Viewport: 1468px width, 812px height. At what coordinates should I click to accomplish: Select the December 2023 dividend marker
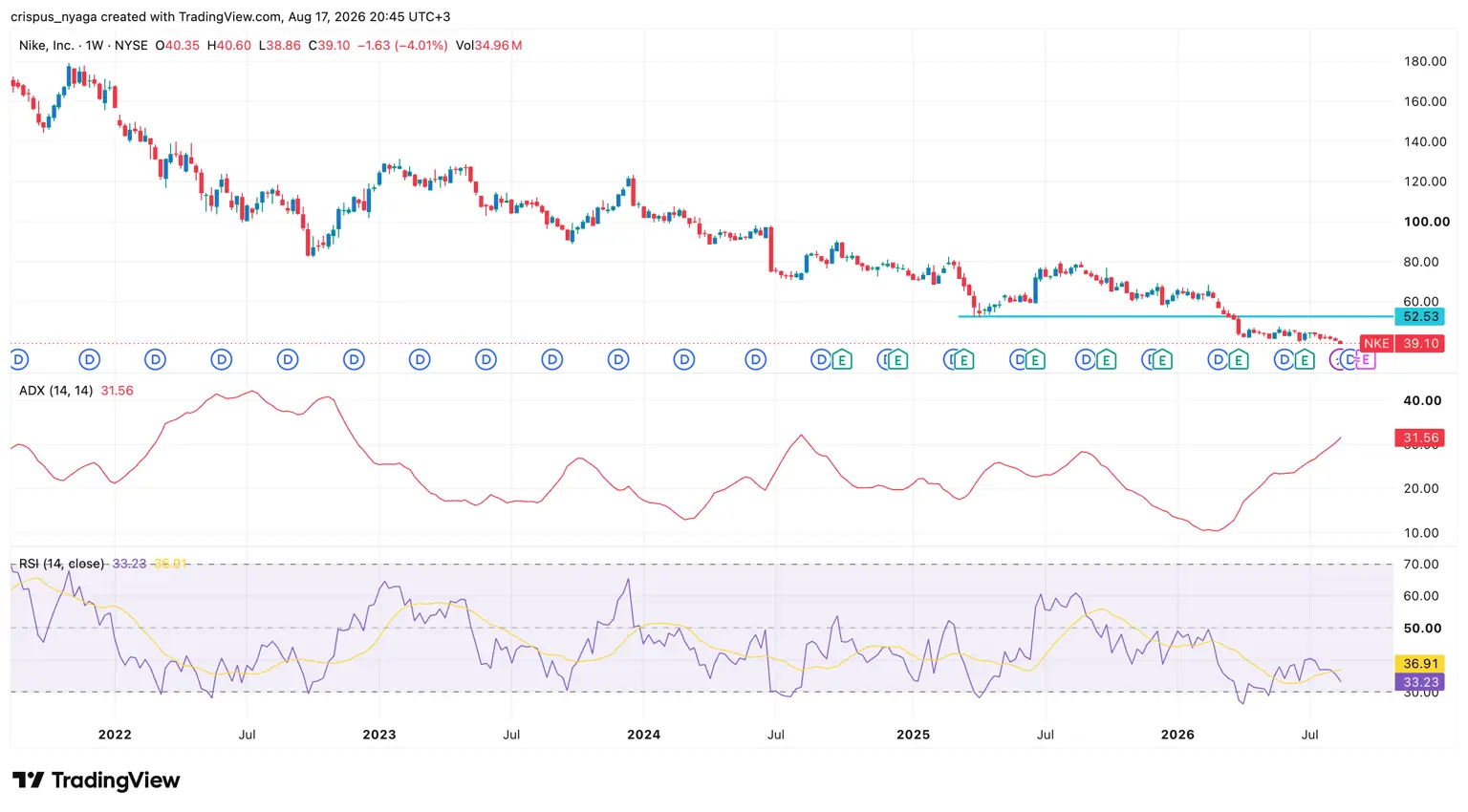coord(618,360)
